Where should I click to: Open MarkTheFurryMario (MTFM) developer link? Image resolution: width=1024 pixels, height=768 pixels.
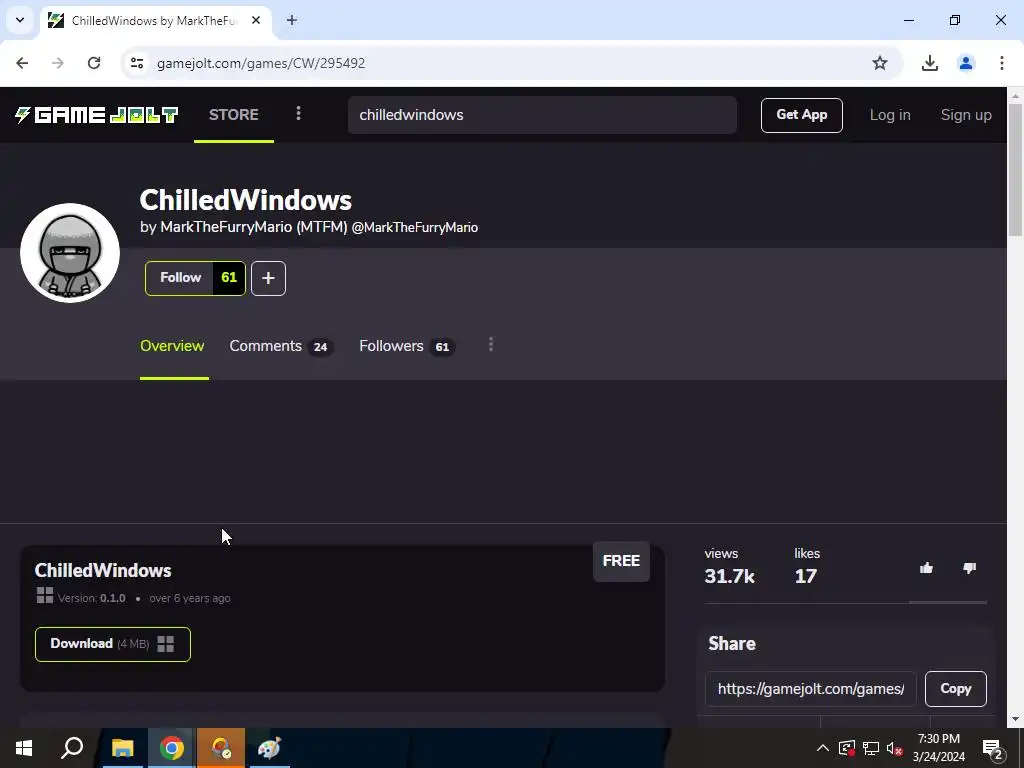[x=253, y=227]
